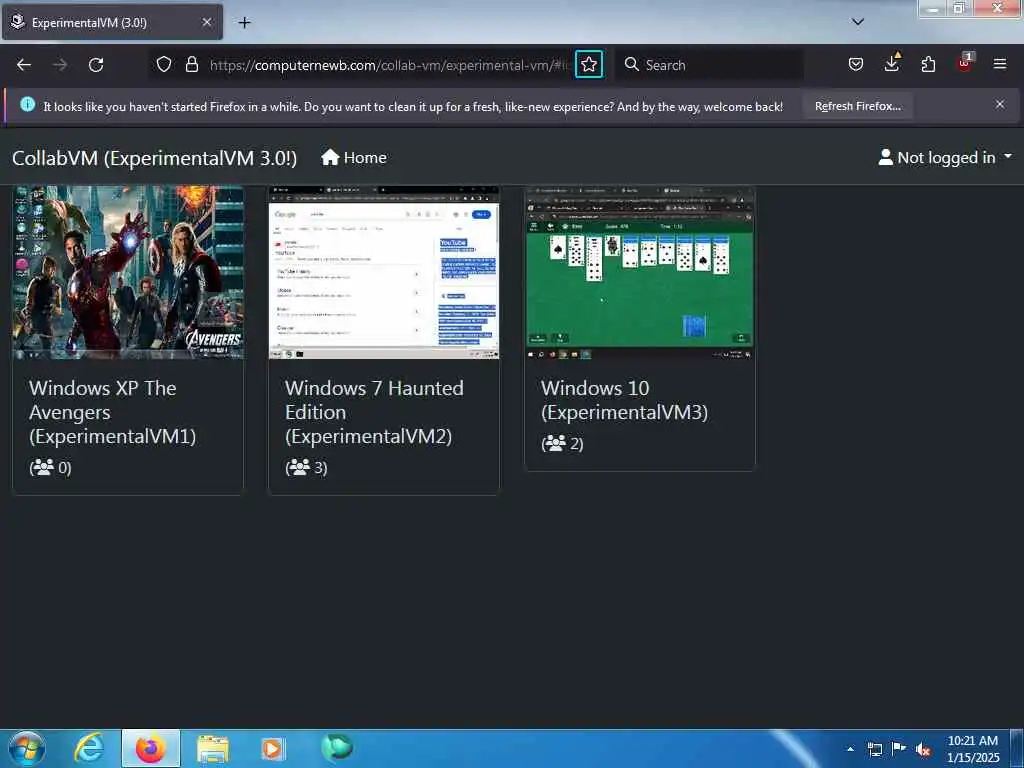1024x768 pixels.
Task: Reload the page with the refresh icon
Action: (x=96, y=65)
